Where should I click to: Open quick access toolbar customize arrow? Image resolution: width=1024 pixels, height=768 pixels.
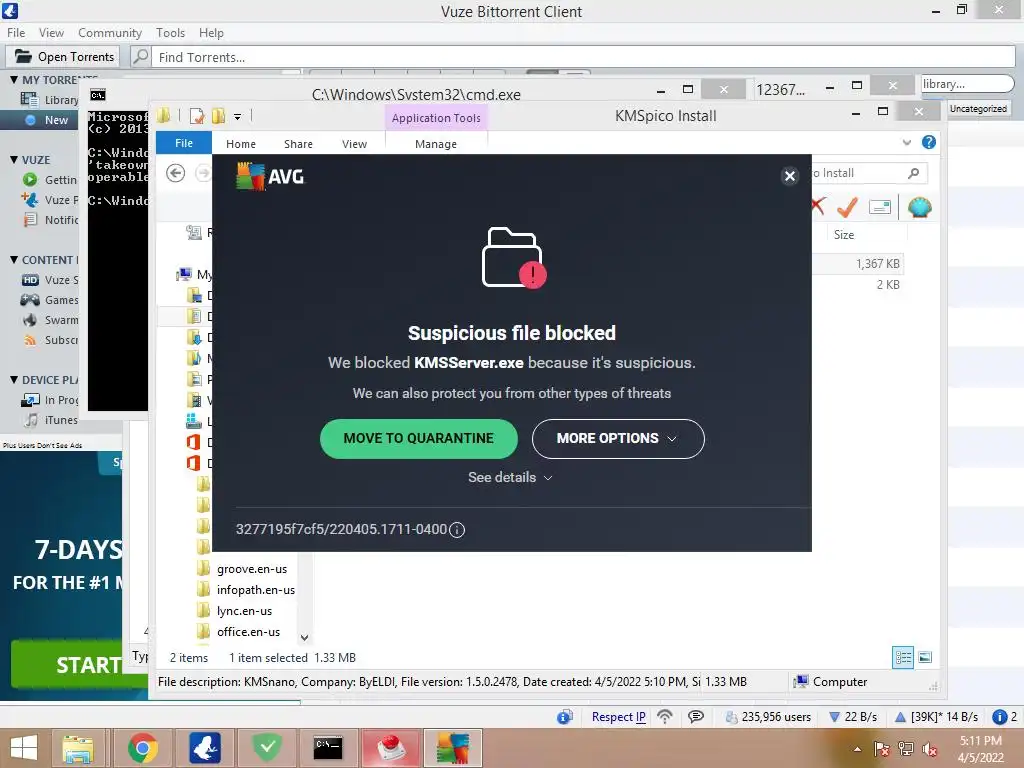pyautogui.click(x=237, y=117)
